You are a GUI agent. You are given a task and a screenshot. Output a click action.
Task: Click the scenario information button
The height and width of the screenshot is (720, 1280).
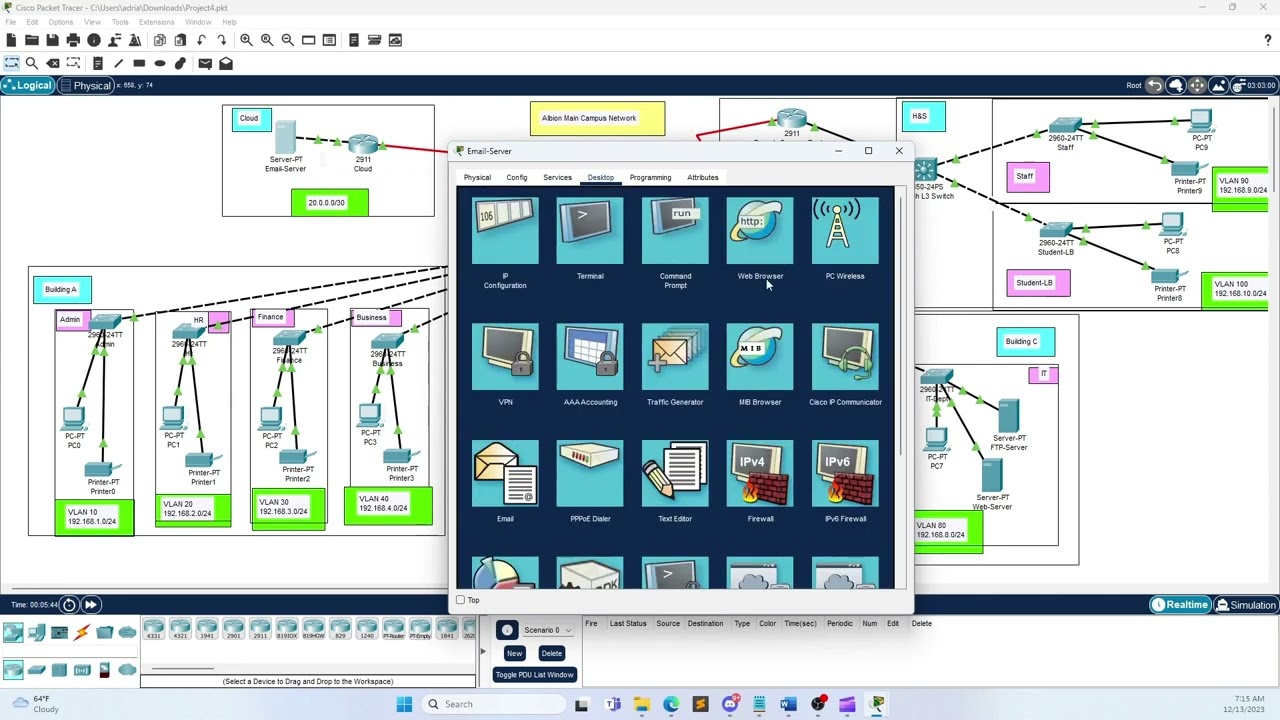[507, 630]
